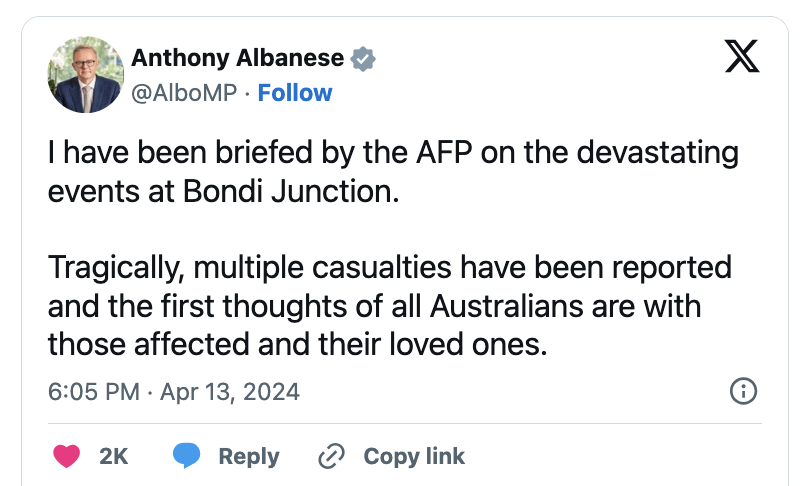Image resolution: width=810 pixels, height=486 pixels.
Task: Click the chain link icon
Action: pyautogui.click(x=330, y=456)
